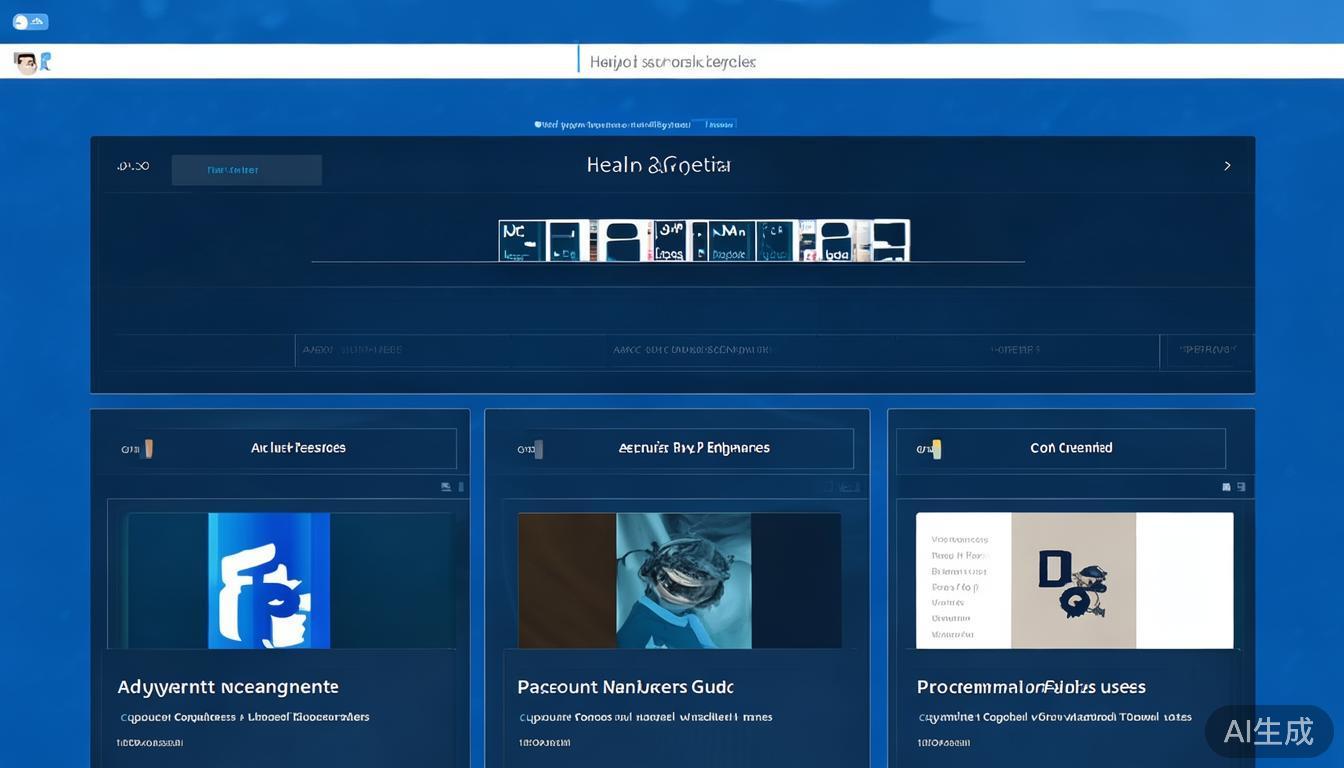The height and width of the screenshot is (768, 1344).
Task: Toggle the yellow marker in the Con Creenred header
Action: point(936,449)
